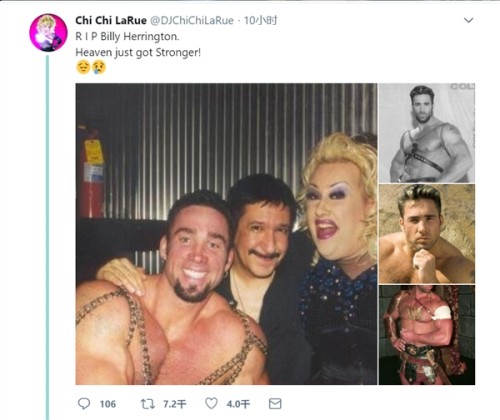Like the tweet with the heart icon
This screenshot has height=420, width=500.
(x=211, y=403)
